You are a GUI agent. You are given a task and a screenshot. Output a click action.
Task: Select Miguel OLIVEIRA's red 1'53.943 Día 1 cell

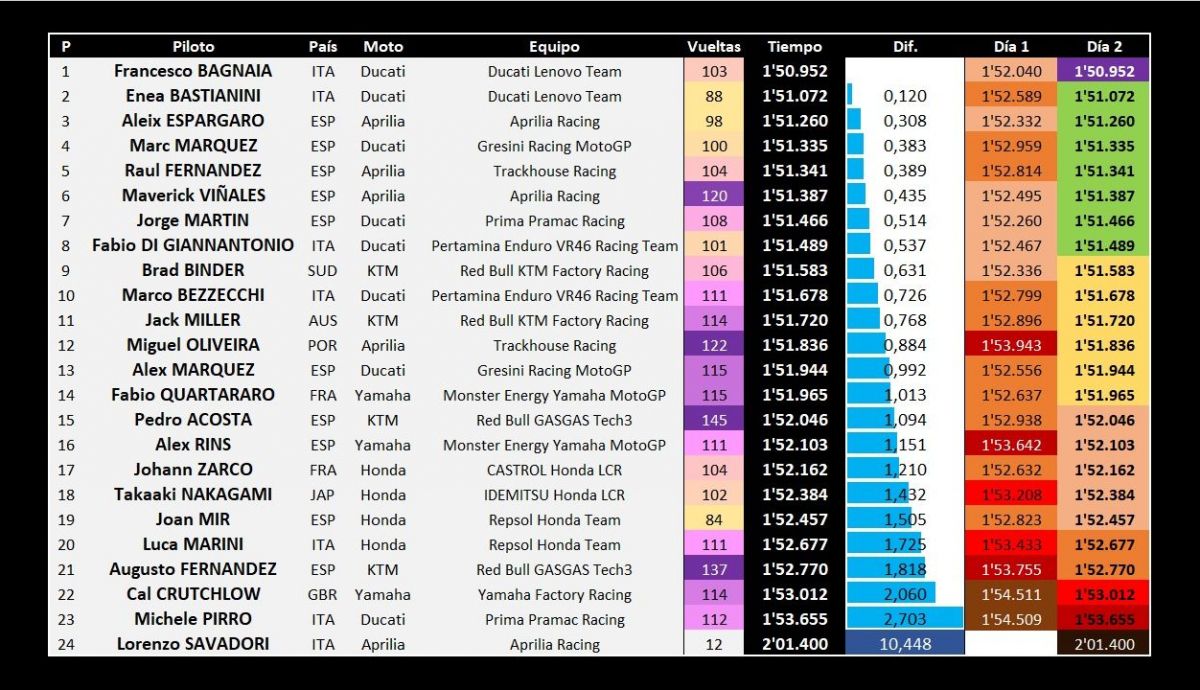(1011, 345)
